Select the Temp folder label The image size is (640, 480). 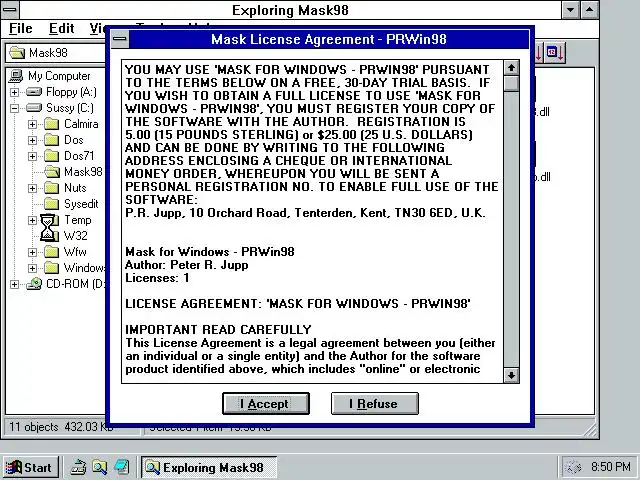coord(78,220)
